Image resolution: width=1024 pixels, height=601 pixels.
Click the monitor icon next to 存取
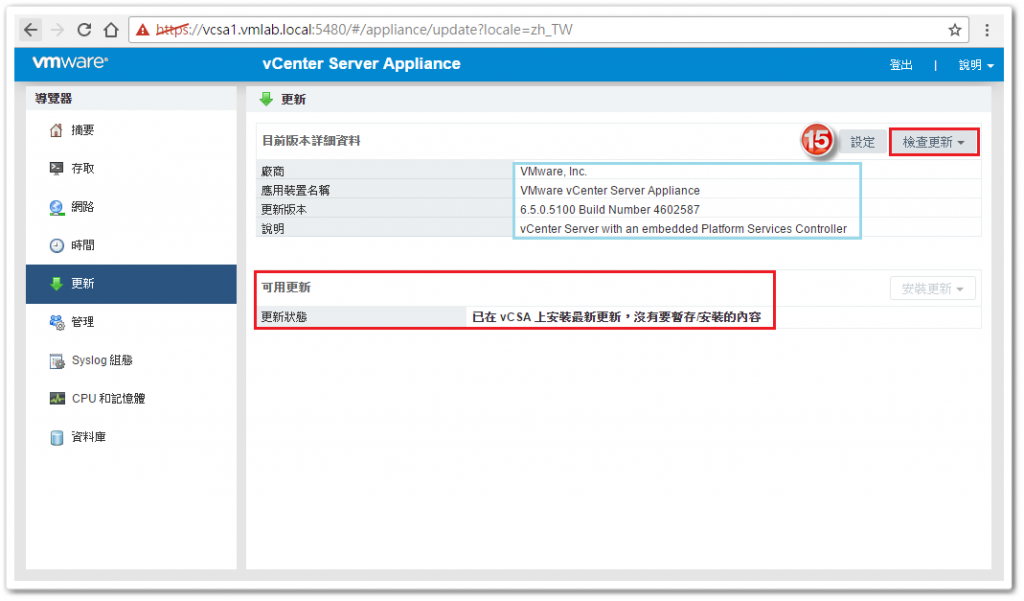(x=57, y=169)
